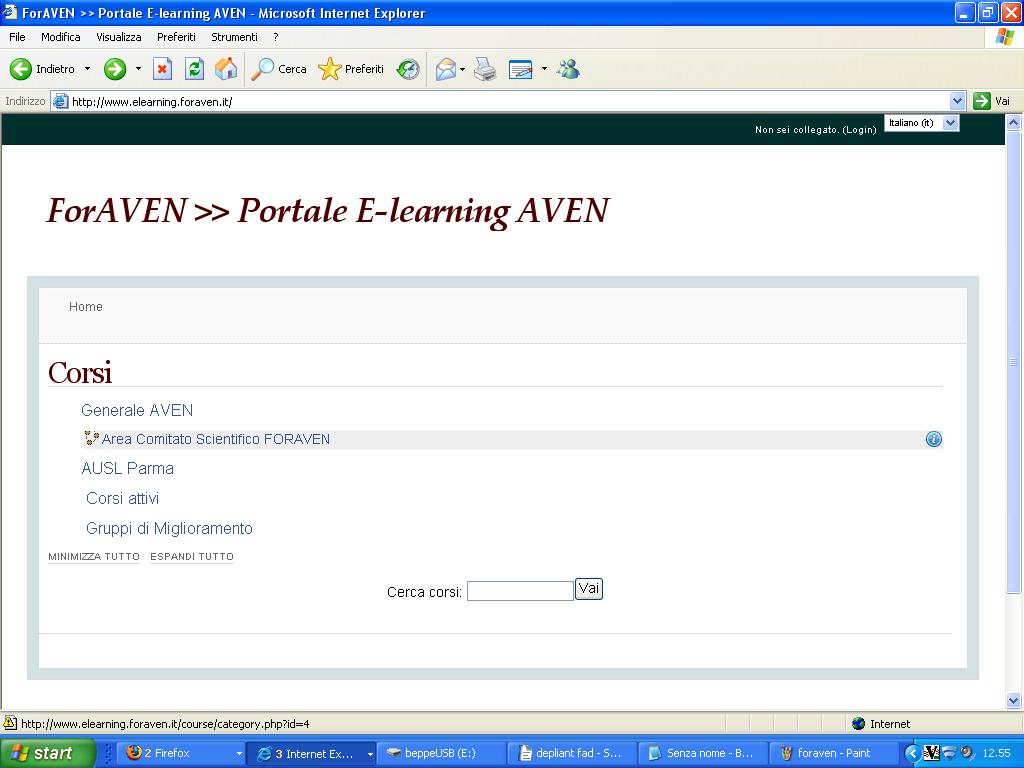Switch to Senza nome taskbar window

pos(703,754)
